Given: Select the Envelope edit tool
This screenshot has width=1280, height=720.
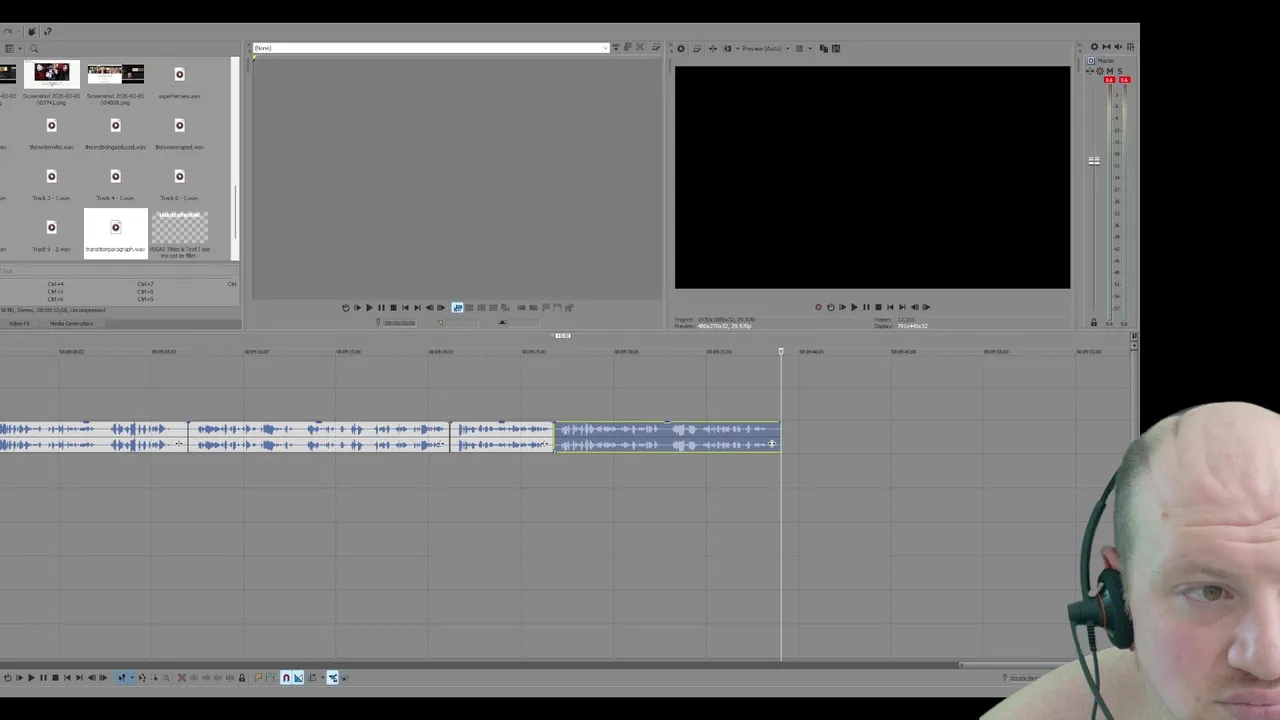Looking at the screenshot, I should coord(142,678).
